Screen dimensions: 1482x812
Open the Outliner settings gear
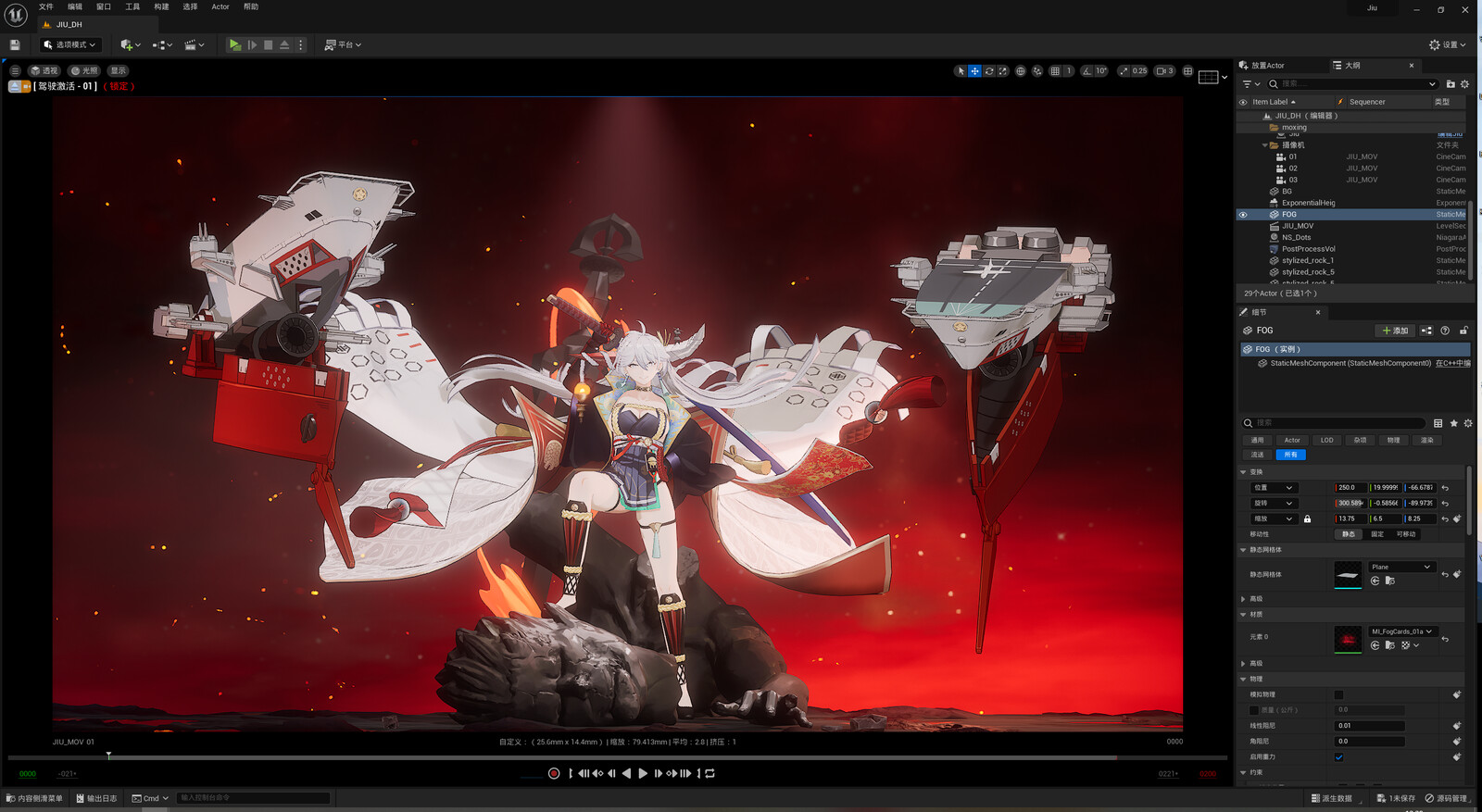1464,83
